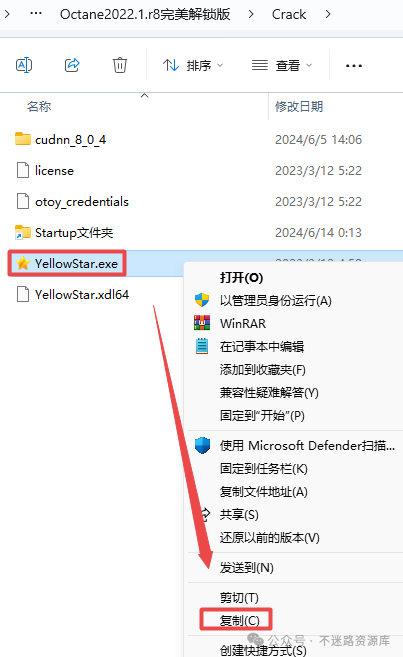Viewport: 403px width, 657px height.
Task: Expand the chevron after Crack breadcrumb
Action: tap(328, 14)
